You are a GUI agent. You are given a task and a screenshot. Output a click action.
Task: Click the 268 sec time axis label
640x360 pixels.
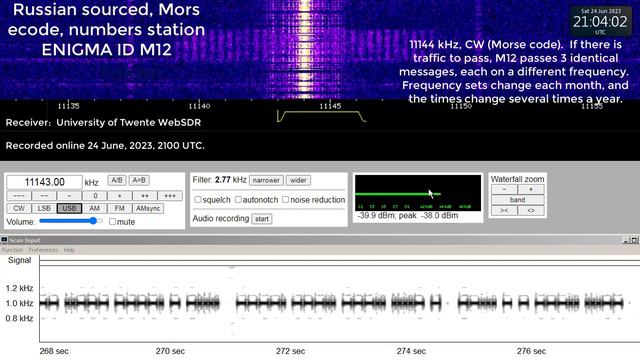(x=54, y=351)
